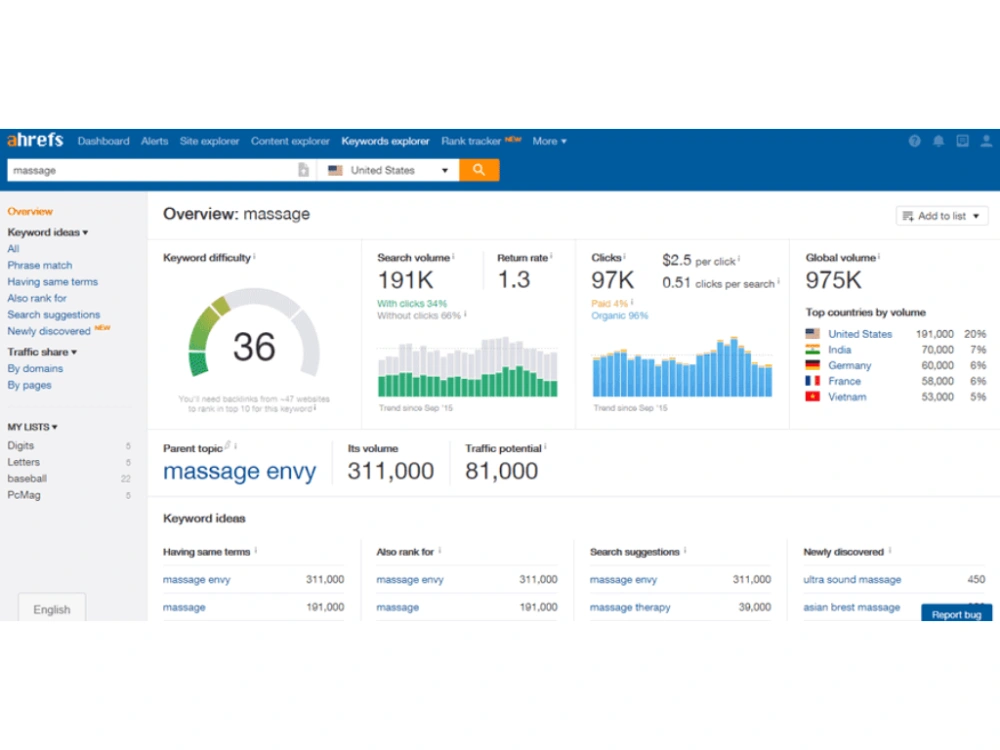
Task: Open sidebar Having same terms link
Action: pos(52,282)
